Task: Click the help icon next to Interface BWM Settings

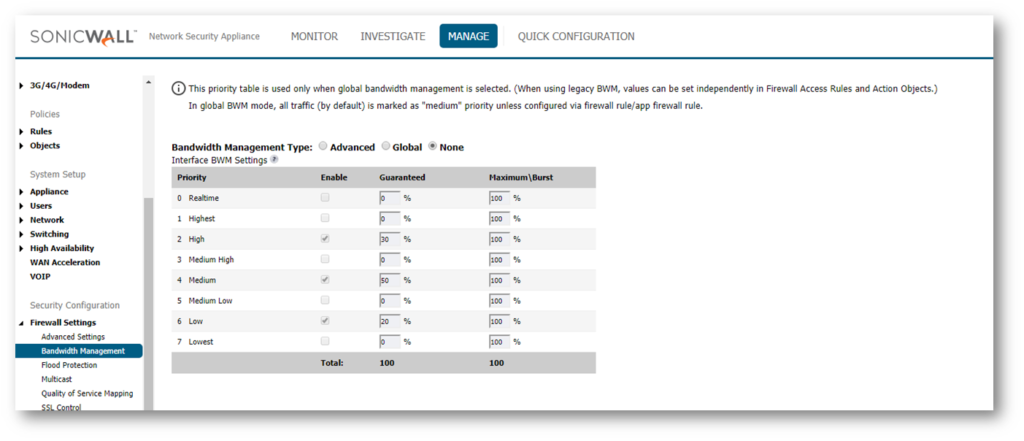Action: click(274, 159)
